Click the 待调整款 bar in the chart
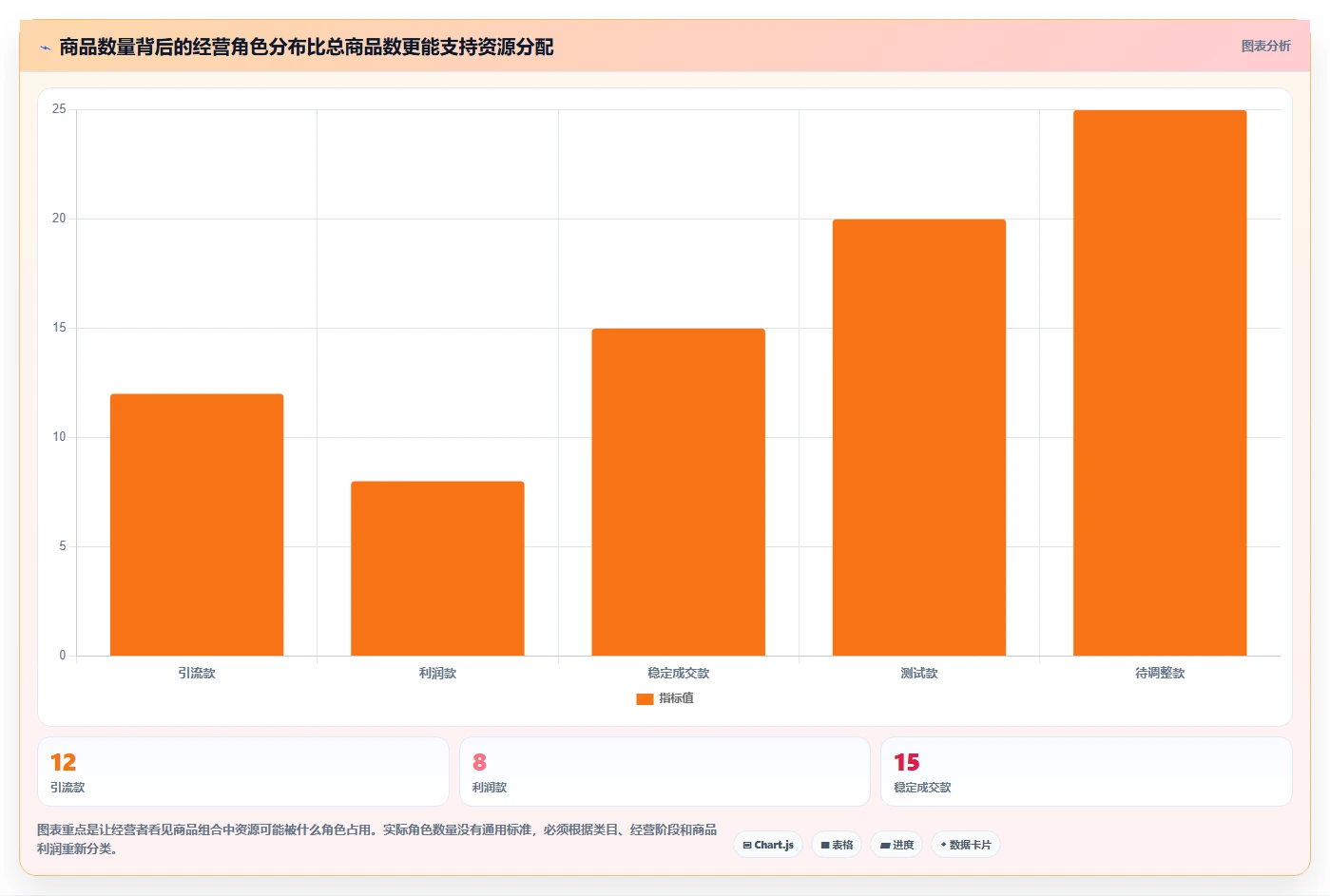 click(x=1160, y=383)
